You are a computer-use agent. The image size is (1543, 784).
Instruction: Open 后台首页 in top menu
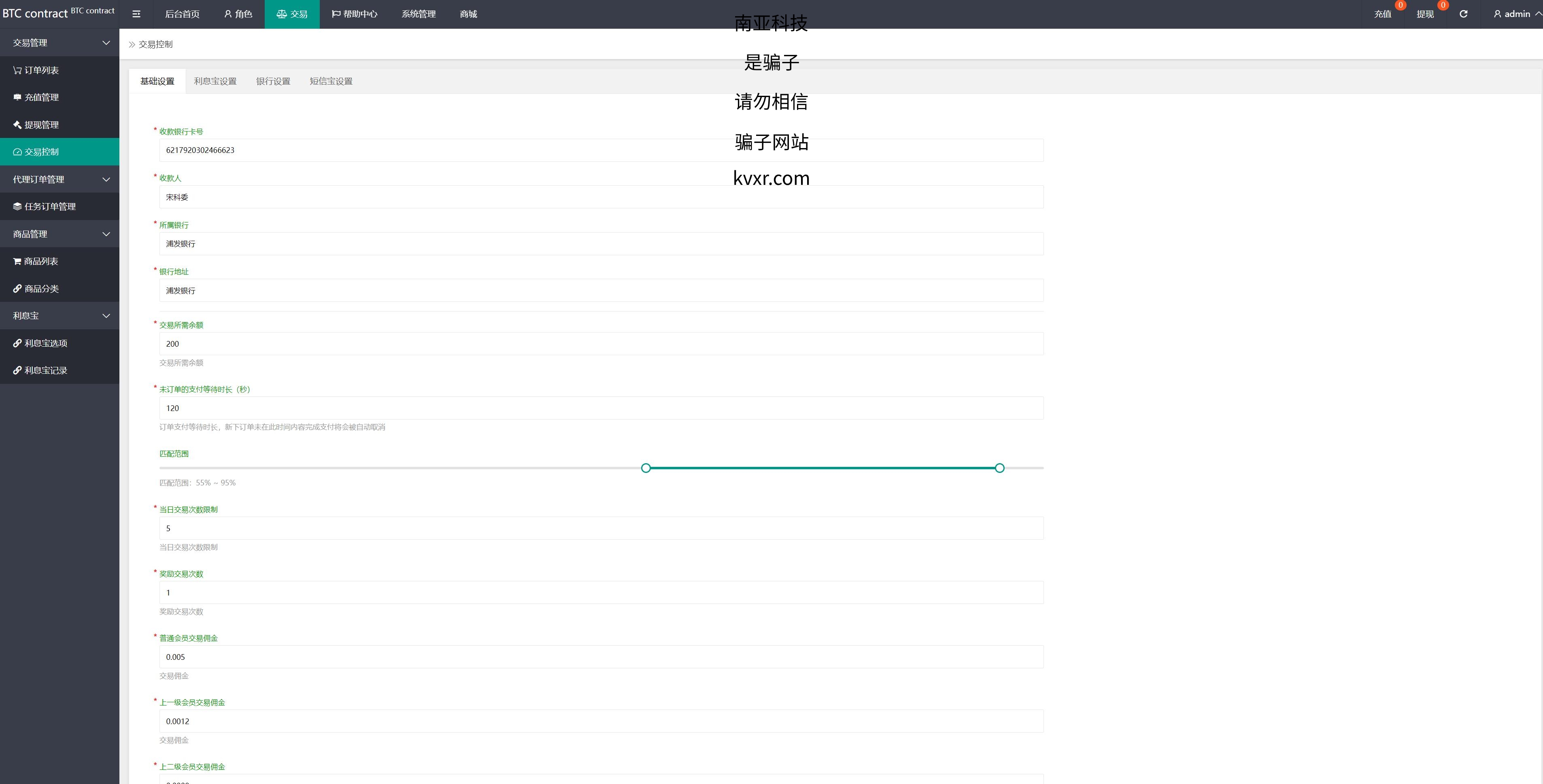[x=182, y=14]
